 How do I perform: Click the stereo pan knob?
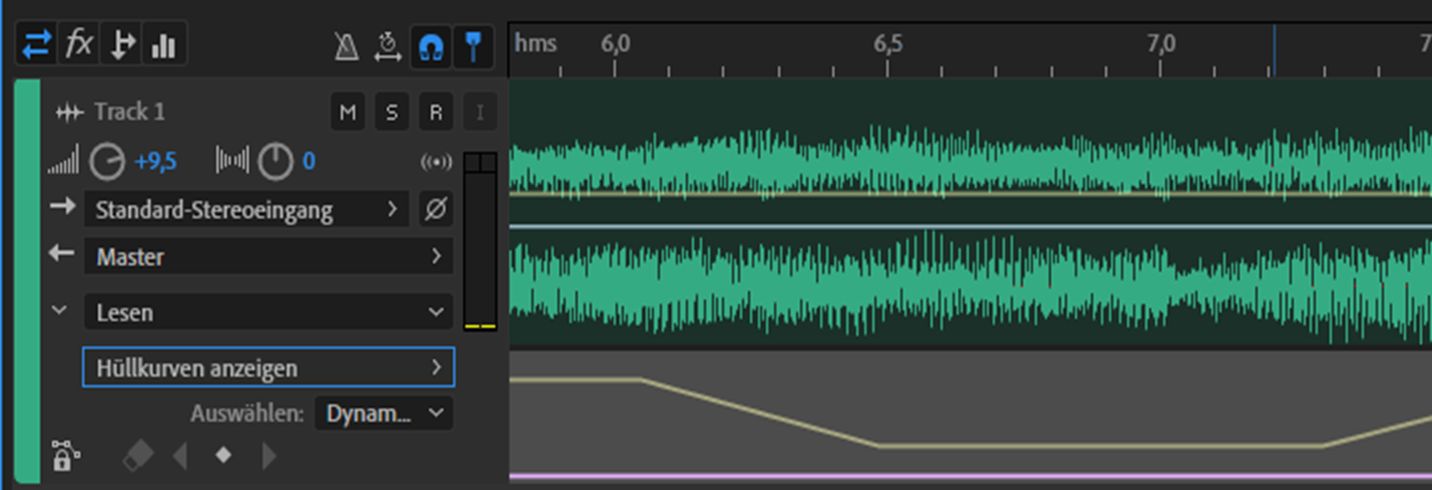(x=276, y=161)
